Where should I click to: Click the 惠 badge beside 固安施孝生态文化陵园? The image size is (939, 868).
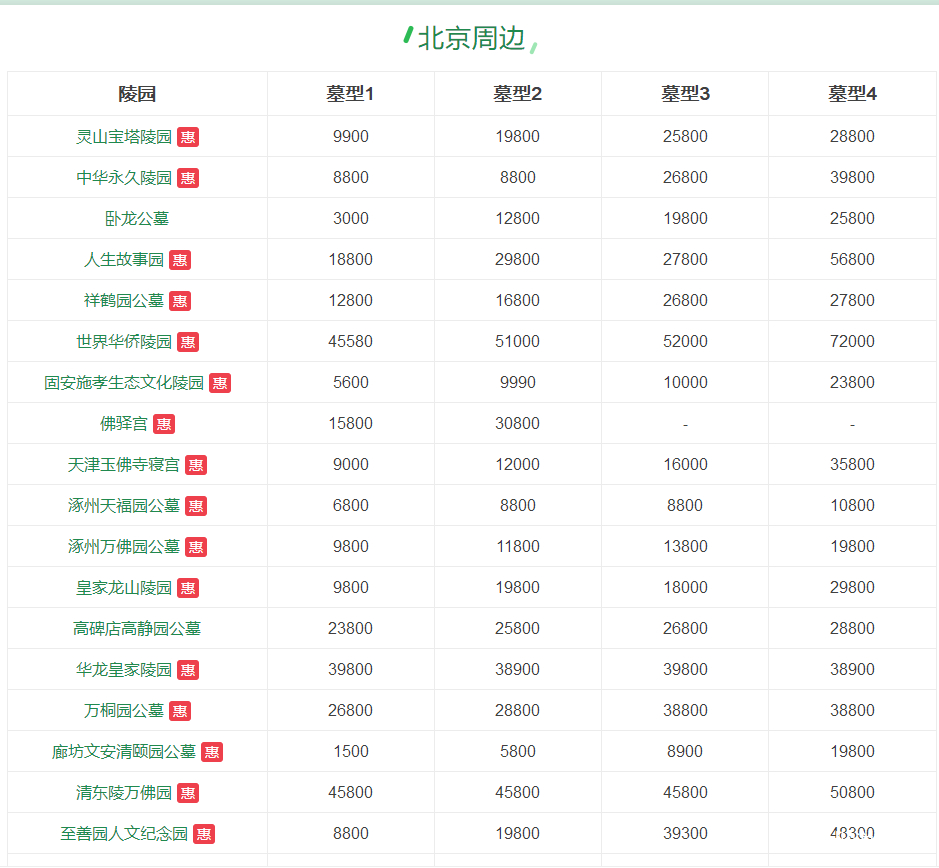tap(220, 383)
